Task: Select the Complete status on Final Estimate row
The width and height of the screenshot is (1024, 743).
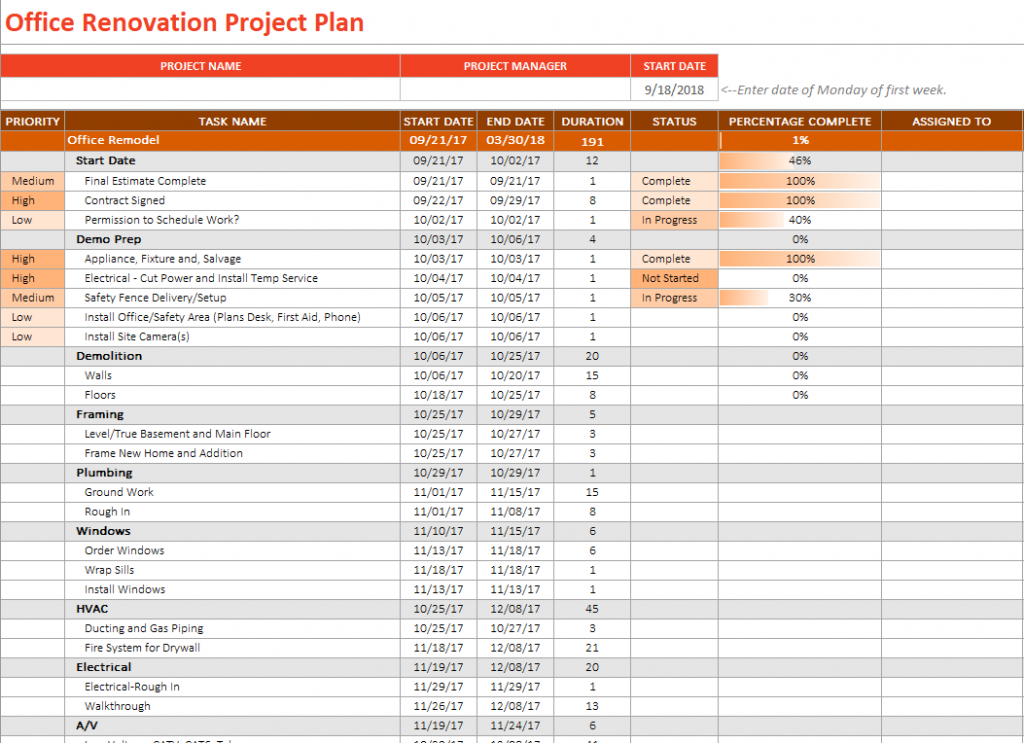Action: point(675,180)
